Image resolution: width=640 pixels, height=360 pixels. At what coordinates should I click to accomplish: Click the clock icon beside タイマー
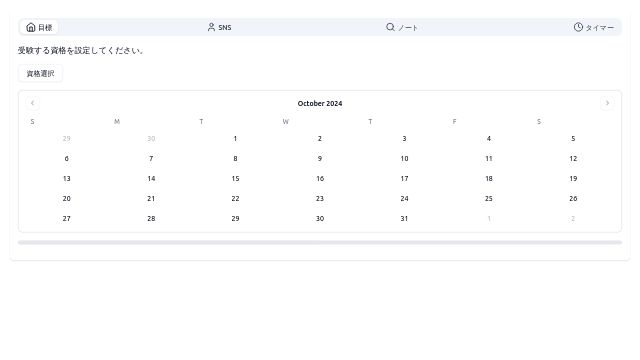578,27
